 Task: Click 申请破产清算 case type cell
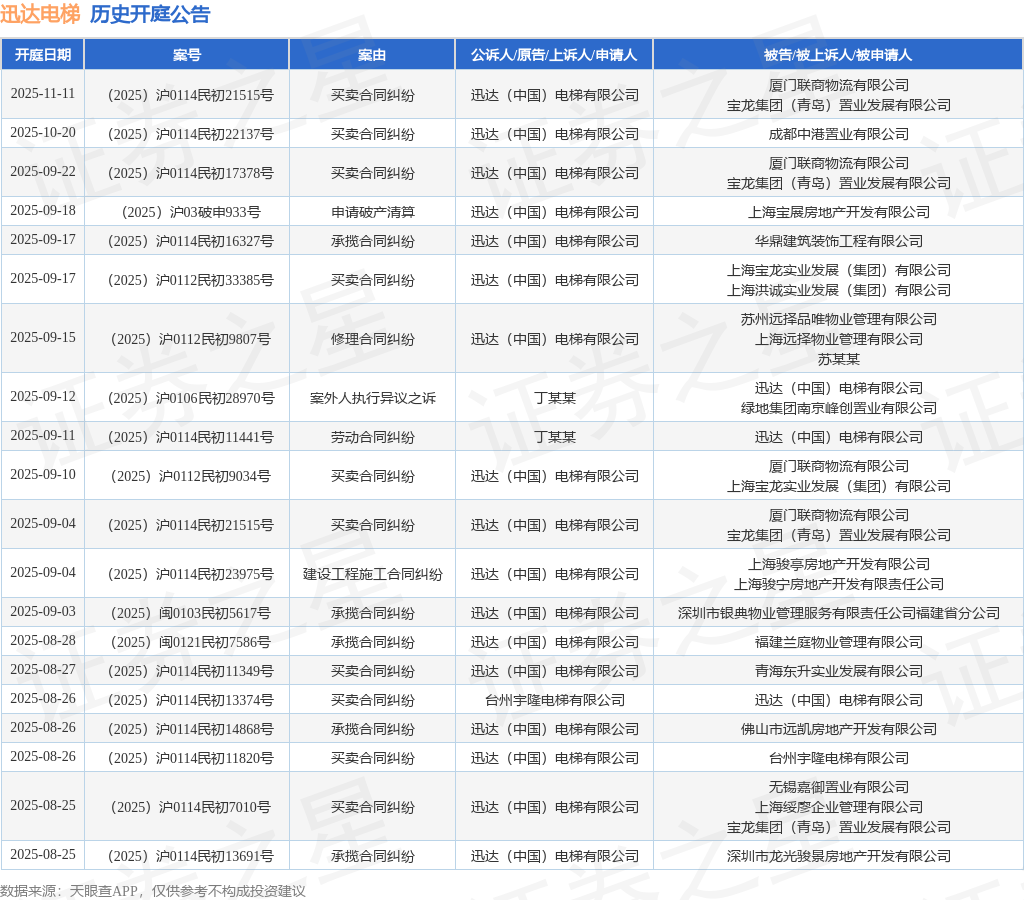click(x=371, y=211)
